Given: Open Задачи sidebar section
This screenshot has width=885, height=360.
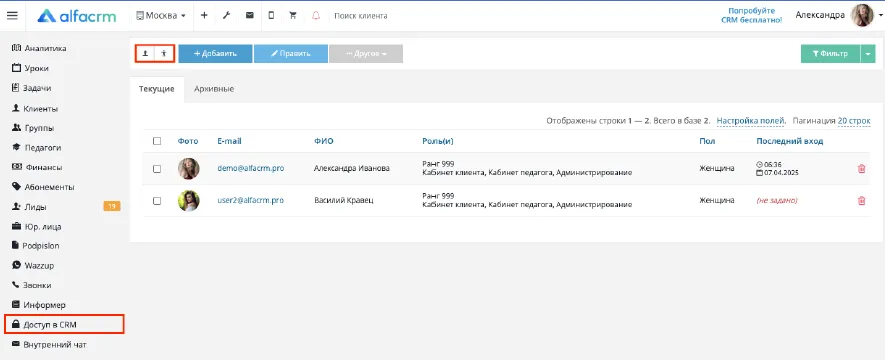Looking at the screenshot, I should 31,88.
